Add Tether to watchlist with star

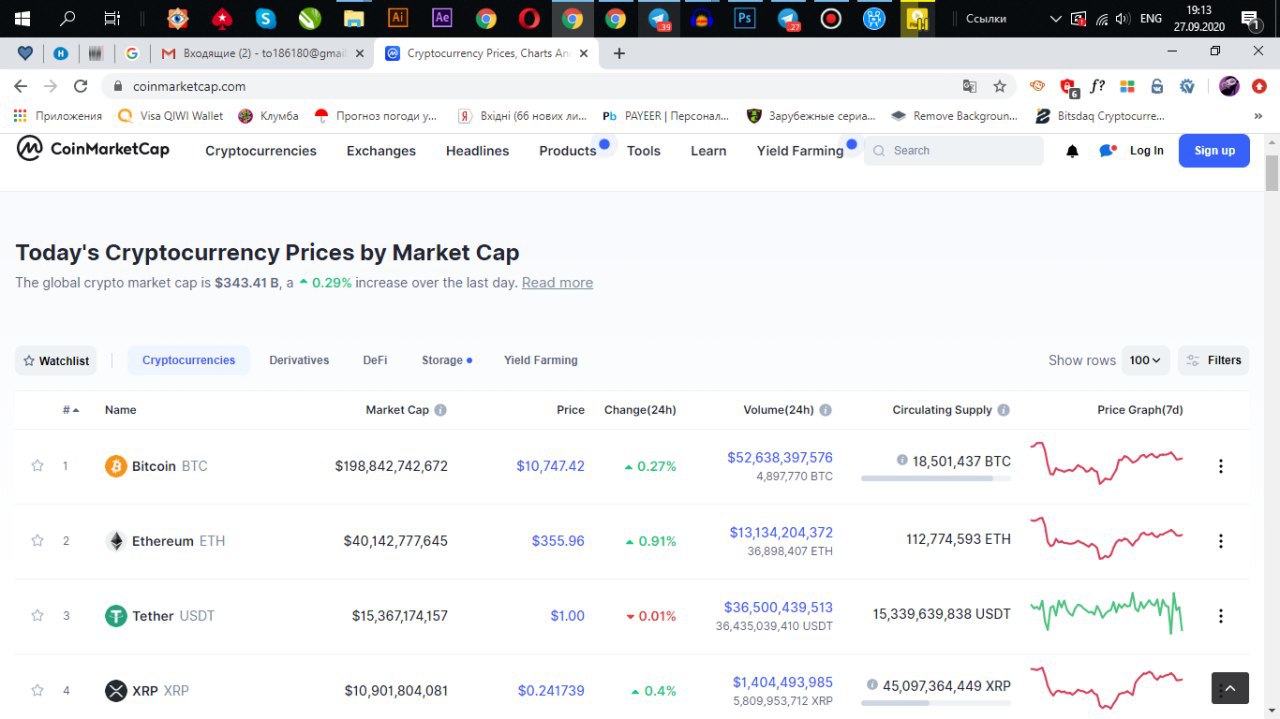coord(37,616)
